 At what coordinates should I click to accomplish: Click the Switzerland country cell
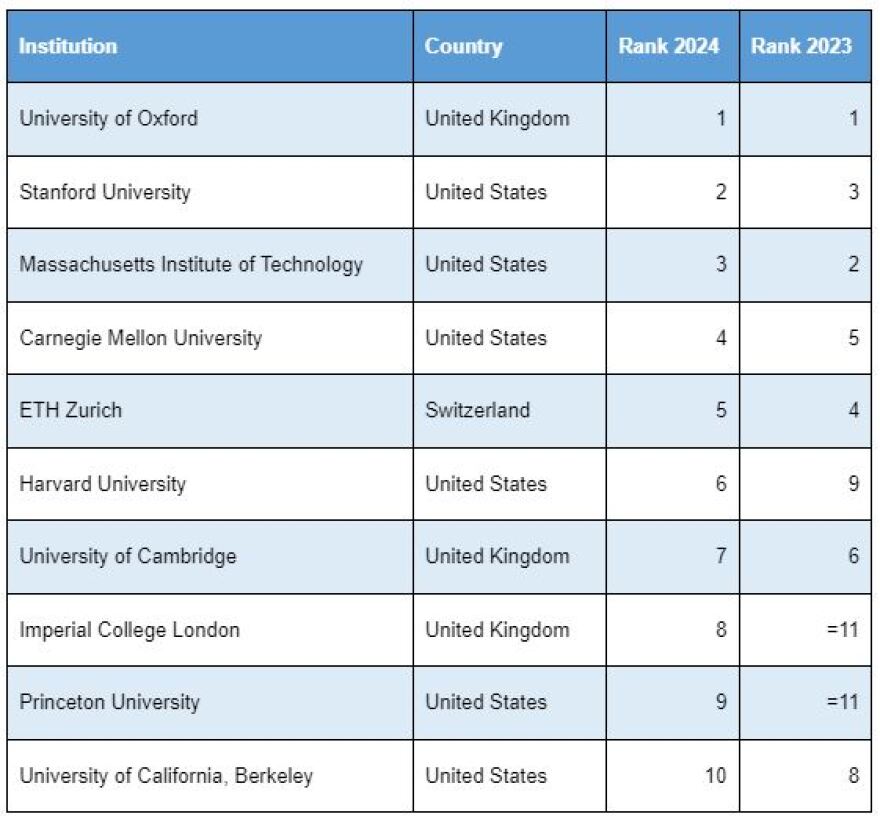pos(478,410)
